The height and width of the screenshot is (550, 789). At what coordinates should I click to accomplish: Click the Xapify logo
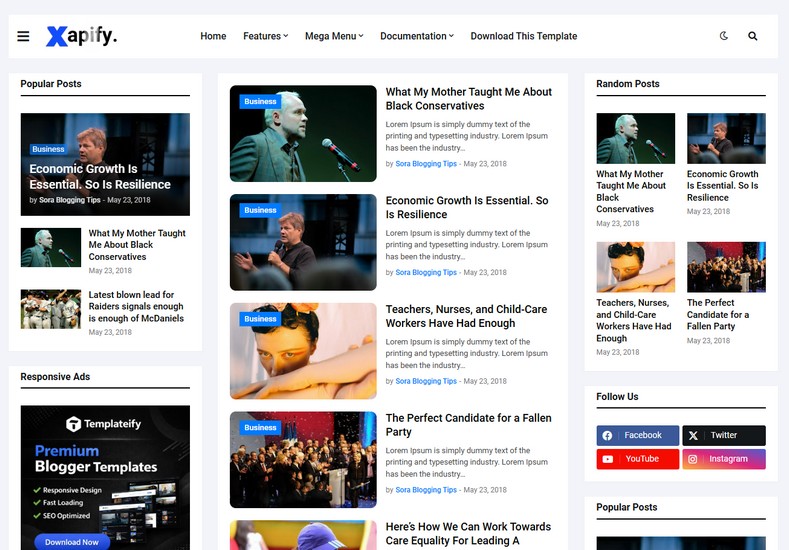pos(81,37)
